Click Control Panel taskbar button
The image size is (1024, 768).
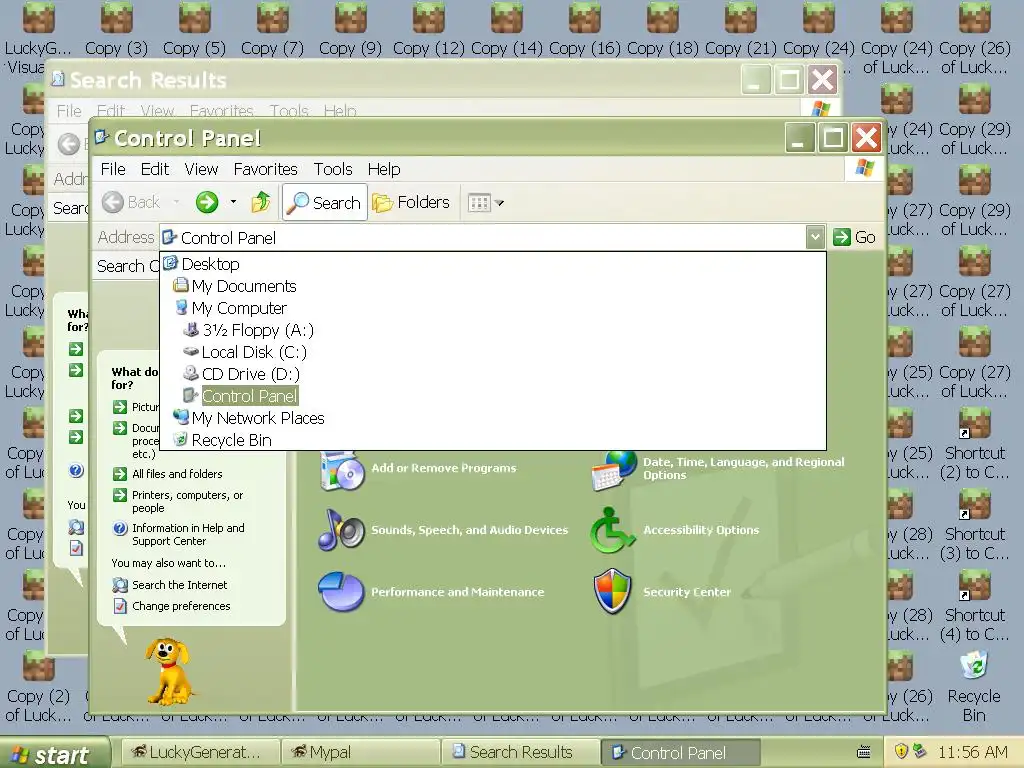click(x=680, y=752)
